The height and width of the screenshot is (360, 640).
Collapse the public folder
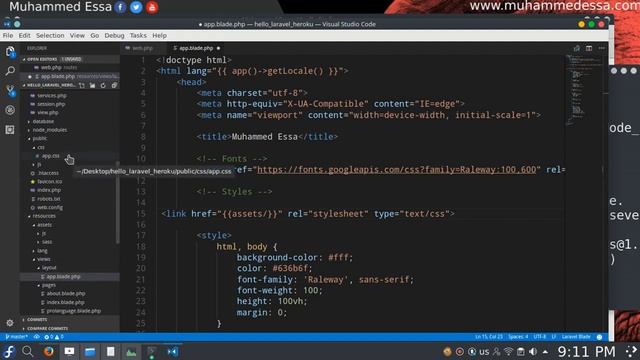[40, 138]
